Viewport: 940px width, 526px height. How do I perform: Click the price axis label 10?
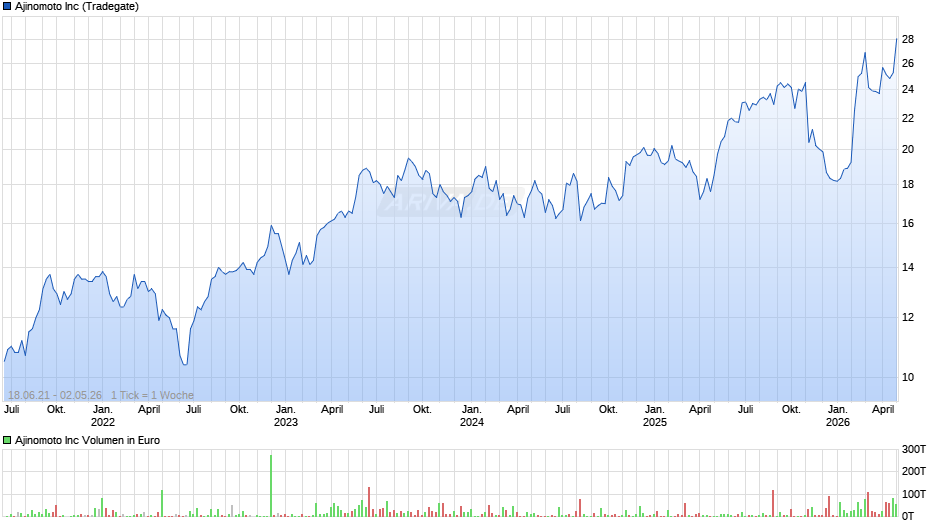[908, 377]
